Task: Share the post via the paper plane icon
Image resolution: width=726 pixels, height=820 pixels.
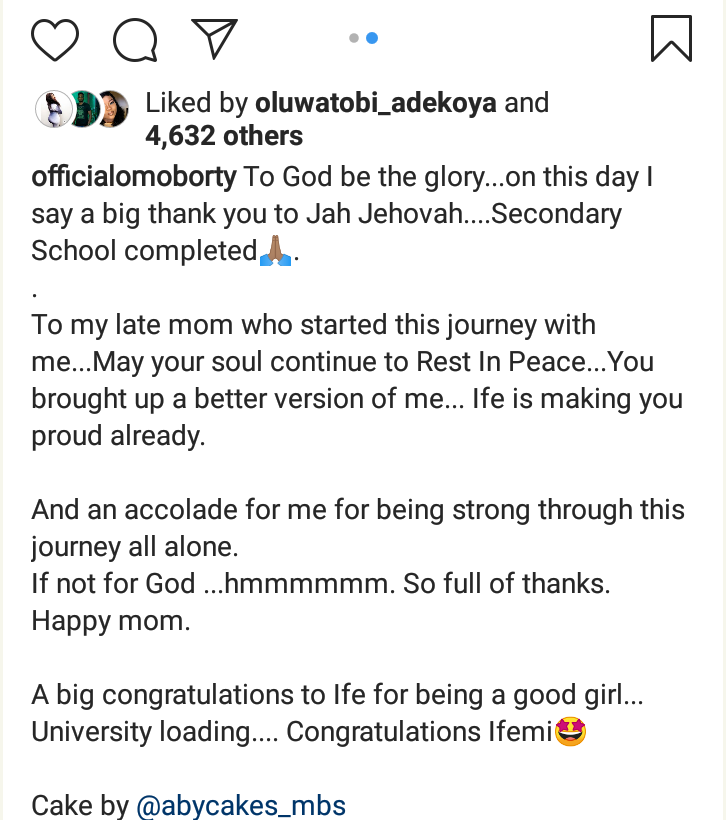Action: point(213,39)
